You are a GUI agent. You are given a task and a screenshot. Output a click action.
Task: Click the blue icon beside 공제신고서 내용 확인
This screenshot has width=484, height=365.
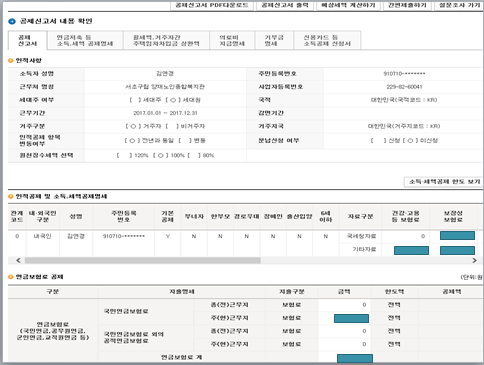point(12,21)
